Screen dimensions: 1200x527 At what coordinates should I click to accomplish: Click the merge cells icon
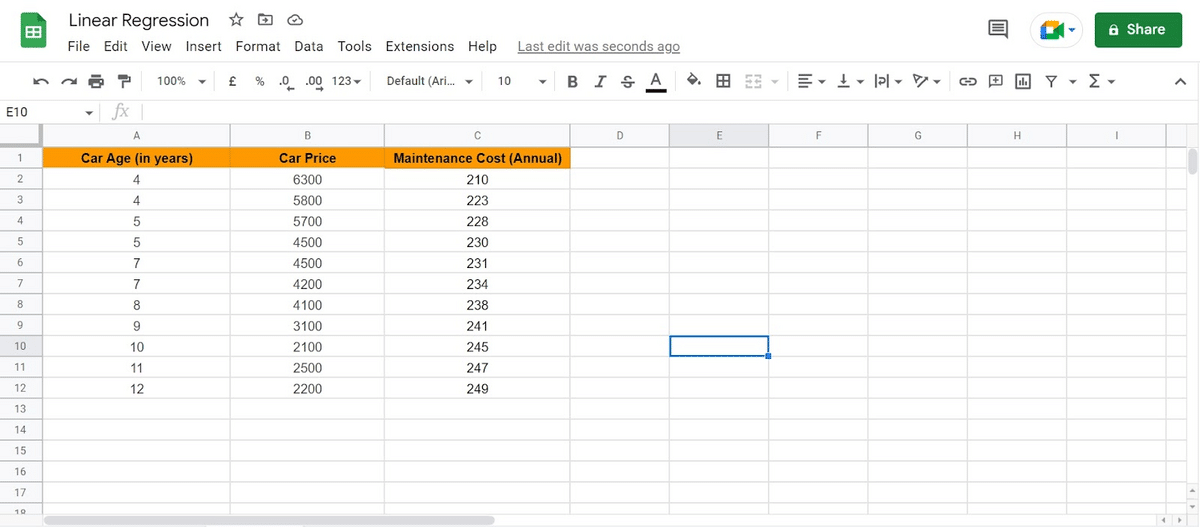click(753, 81)
